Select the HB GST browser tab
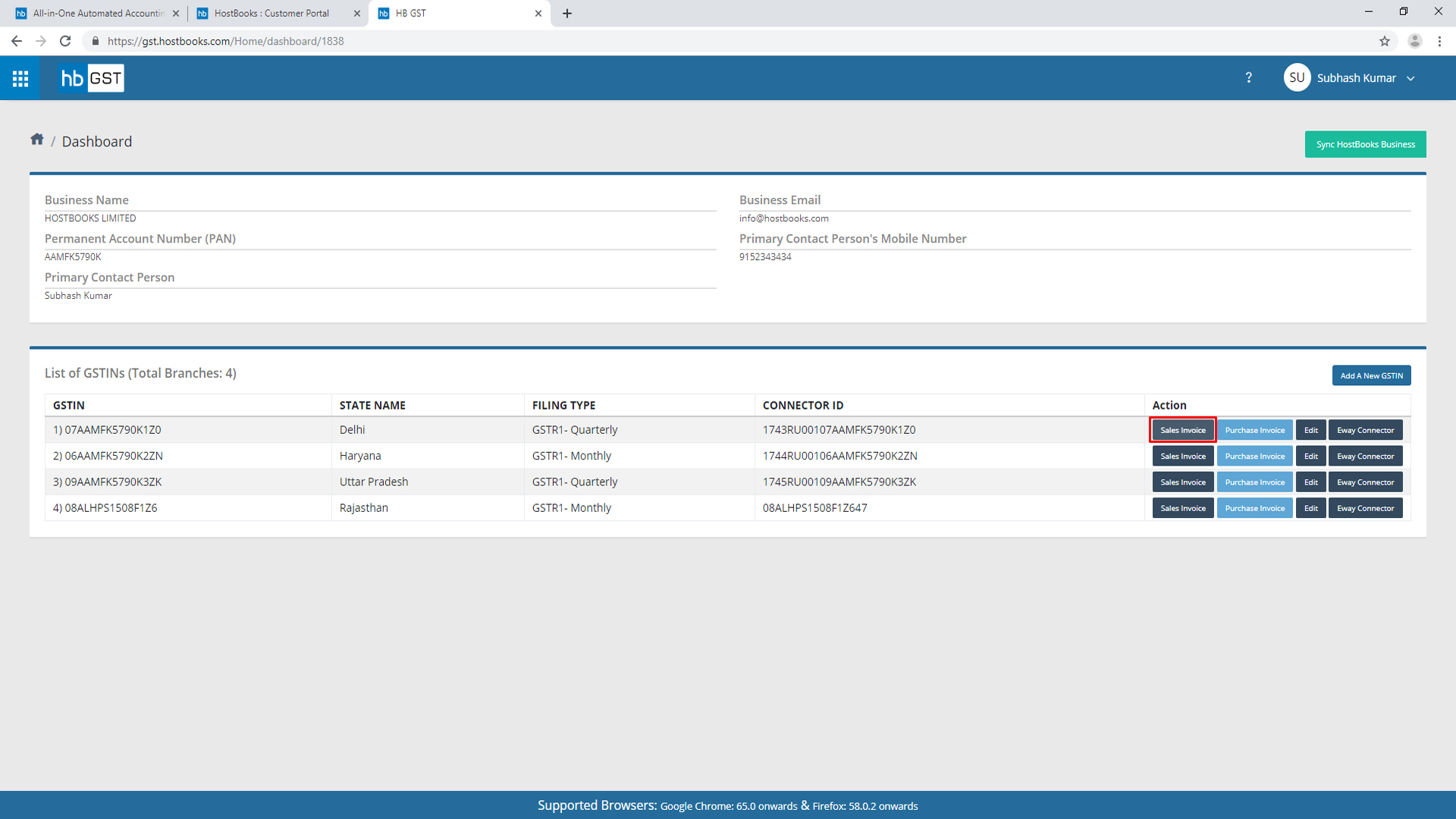Viewport: 1456px width, 819px height. point(459,14)
